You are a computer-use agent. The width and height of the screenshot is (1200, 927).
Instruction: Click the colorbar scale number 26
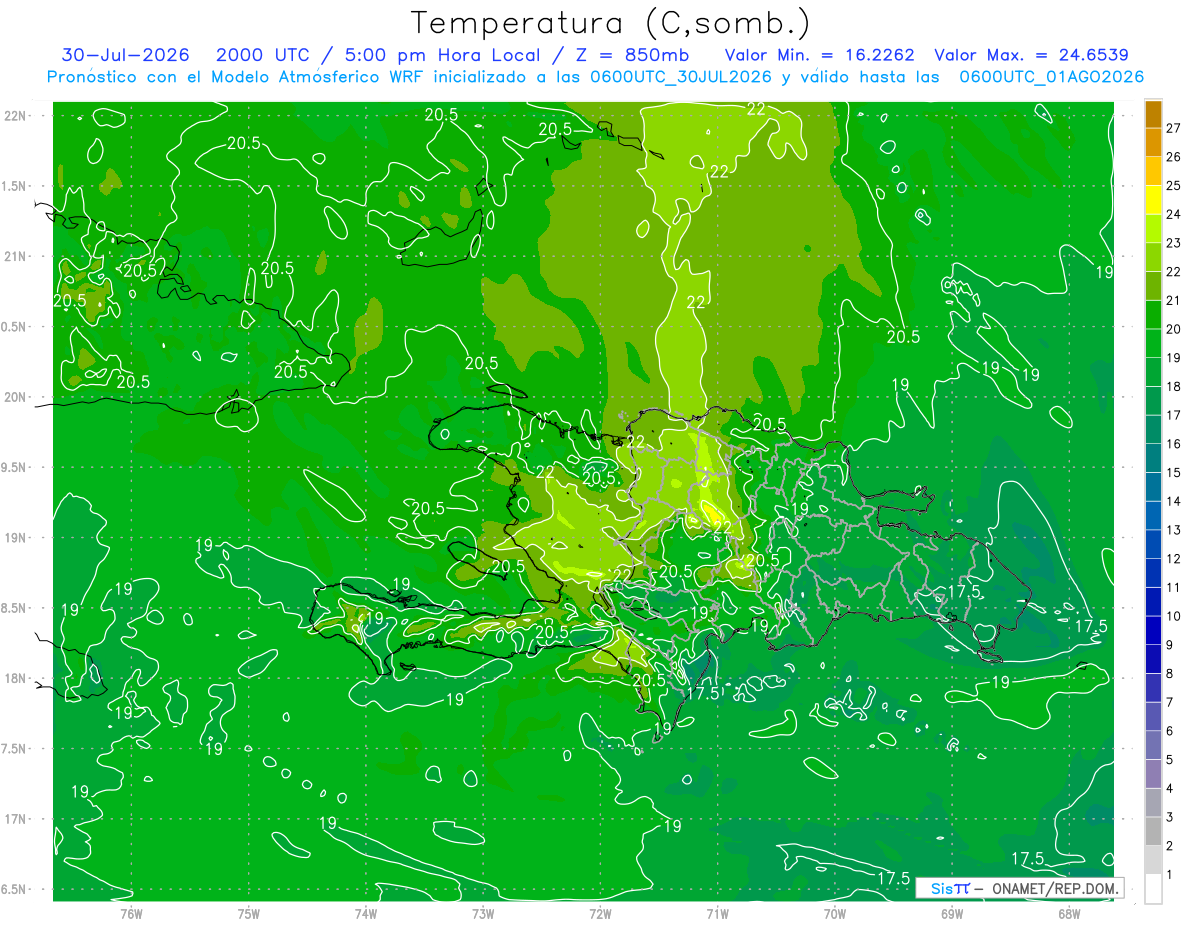pyautogui.click(x=1173, y=157)
